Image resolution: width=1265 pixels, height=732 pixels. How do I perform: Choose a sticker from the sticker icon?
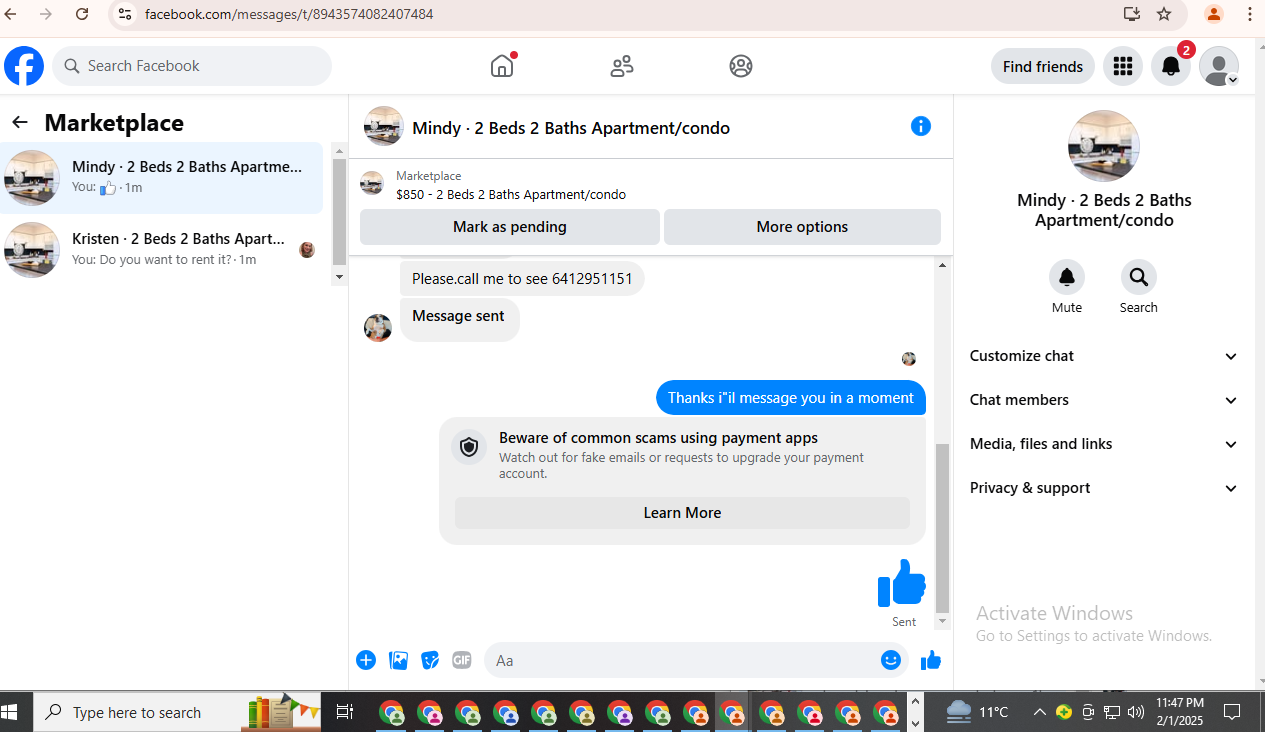click(x=430, y=660)
